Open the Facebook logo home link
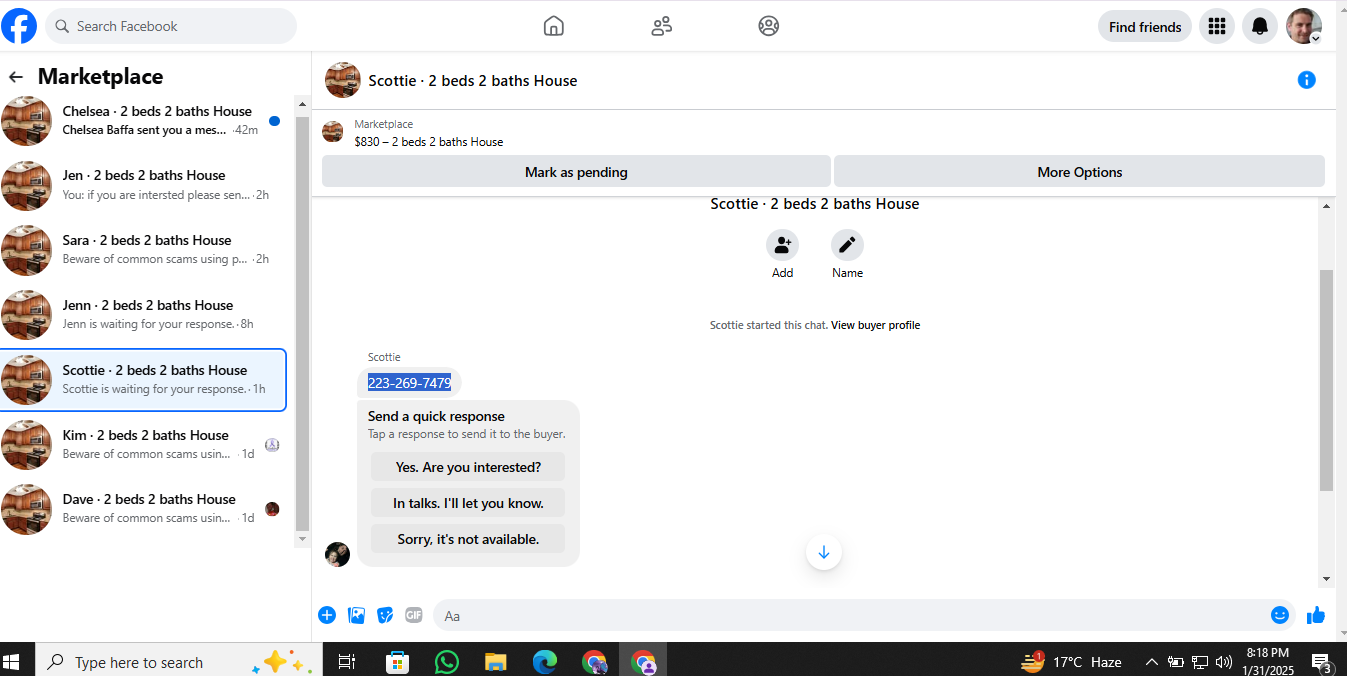Viewport: 1347px width, 676px height. click(x=19, y=26)
